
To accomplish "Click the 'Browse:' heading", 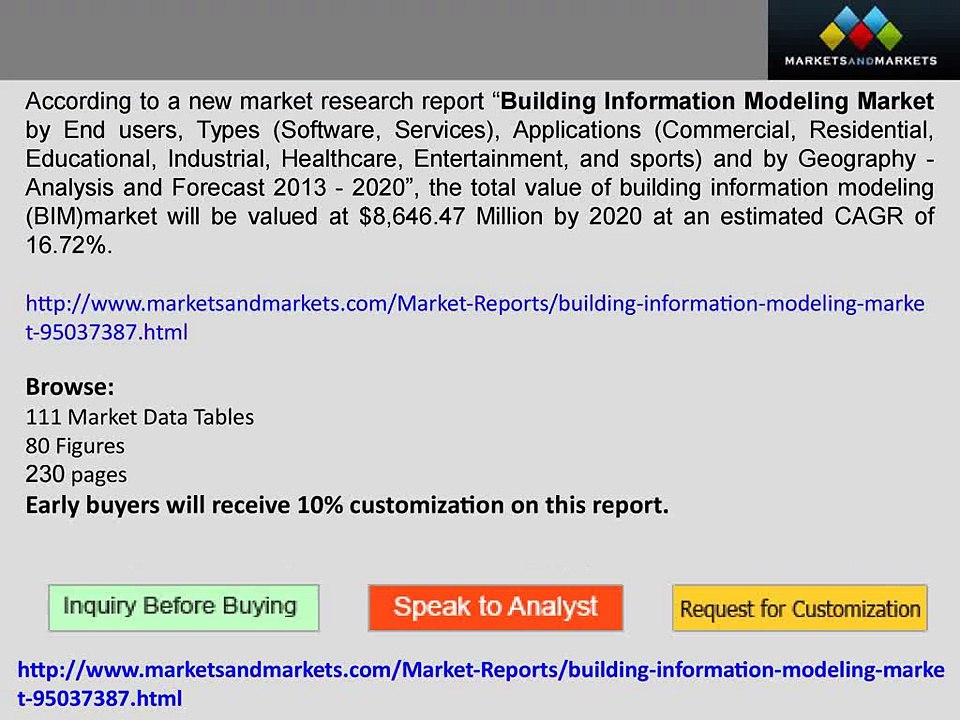I will click(70, 387).
